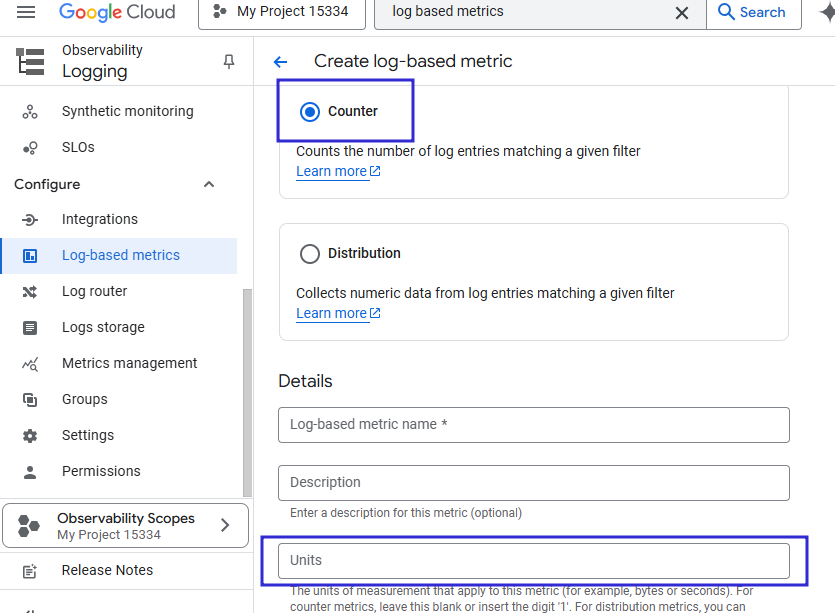Click the SLOs icon
835x613 pixels.
coord(30,148)
